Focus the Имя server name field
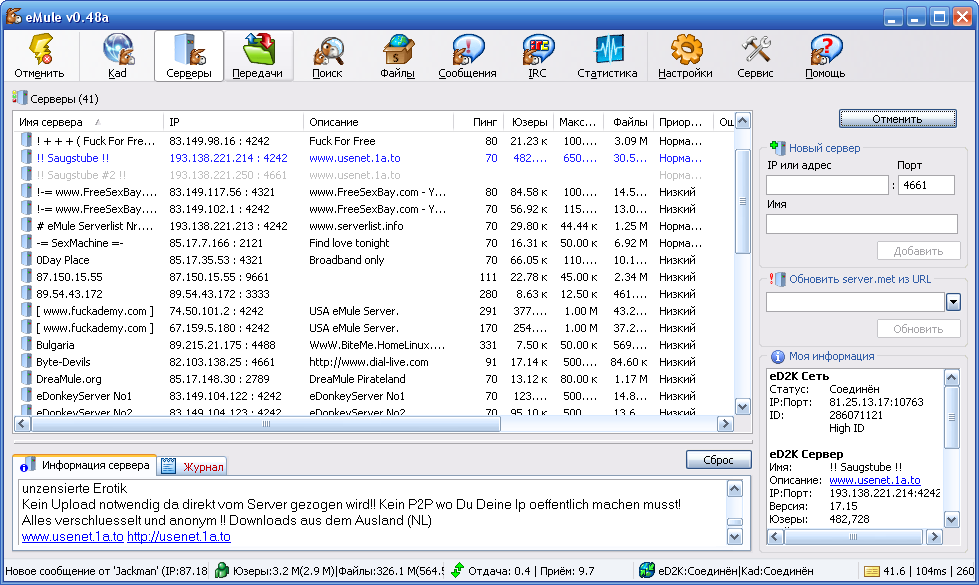The image size is (979, 585). point(862,224)
